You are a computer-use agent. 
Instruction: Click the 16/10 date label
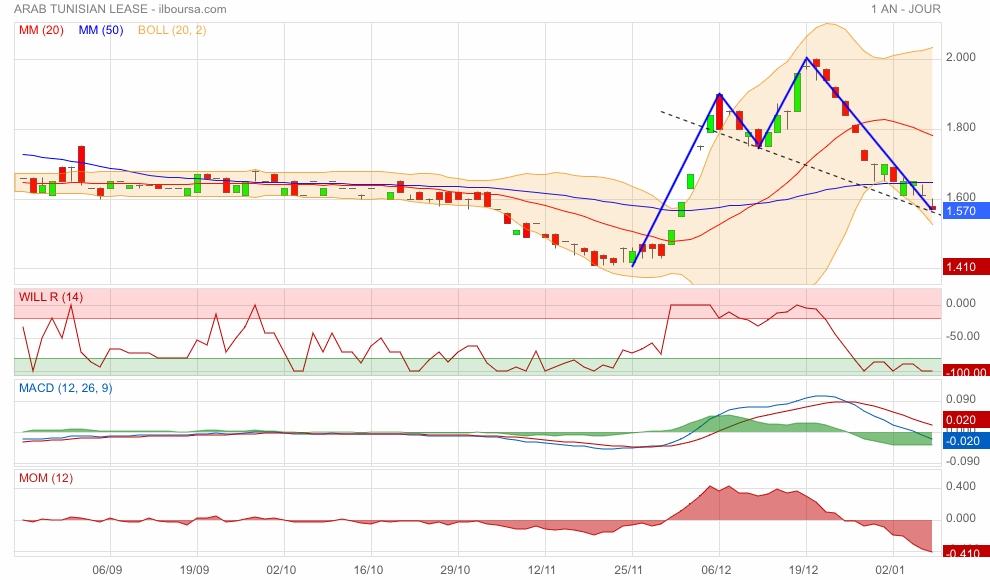(368, 570)
